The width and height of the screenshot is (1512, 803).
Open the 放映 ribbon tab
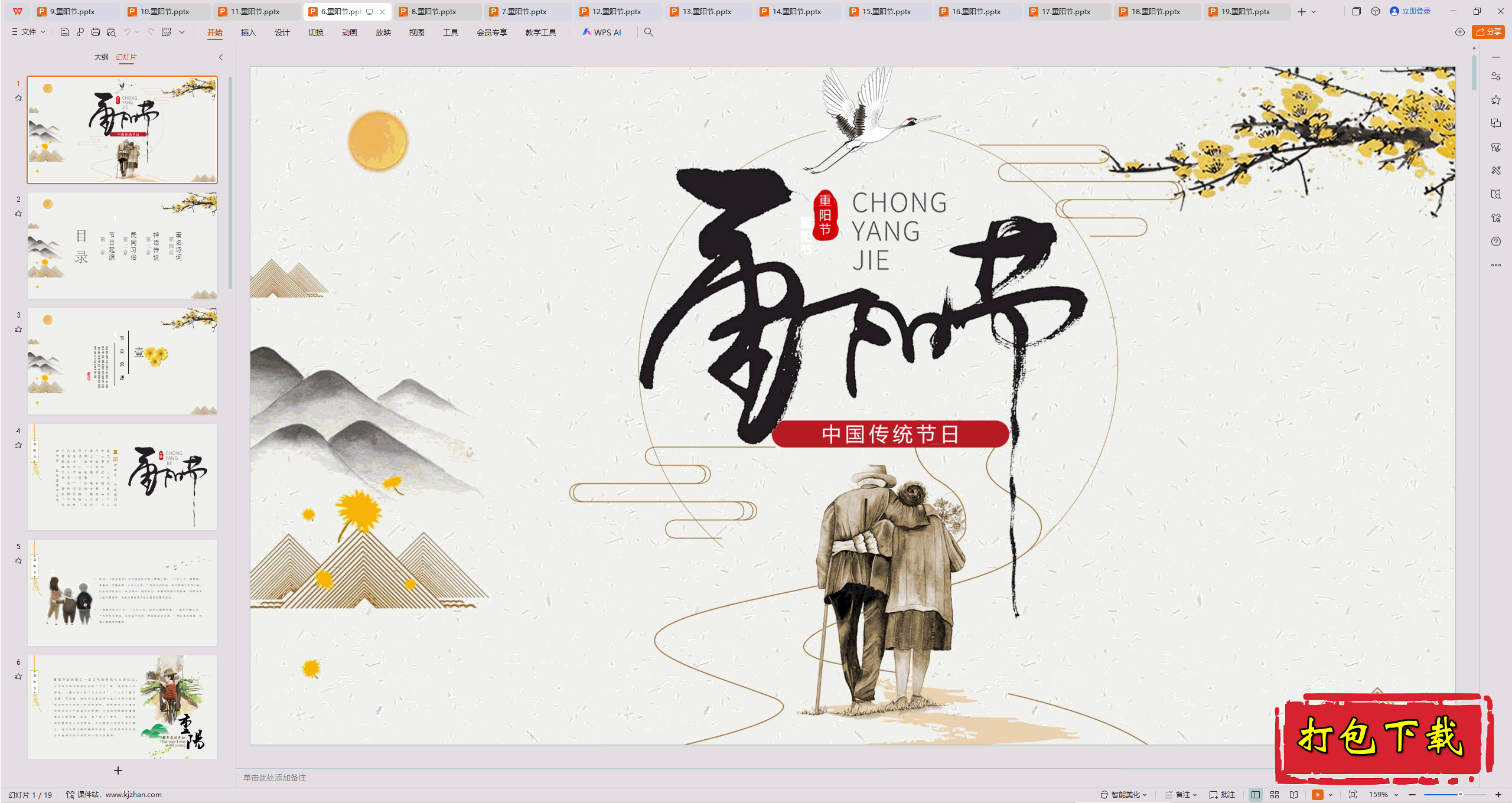pyautogui.click(x=383, y=32)
